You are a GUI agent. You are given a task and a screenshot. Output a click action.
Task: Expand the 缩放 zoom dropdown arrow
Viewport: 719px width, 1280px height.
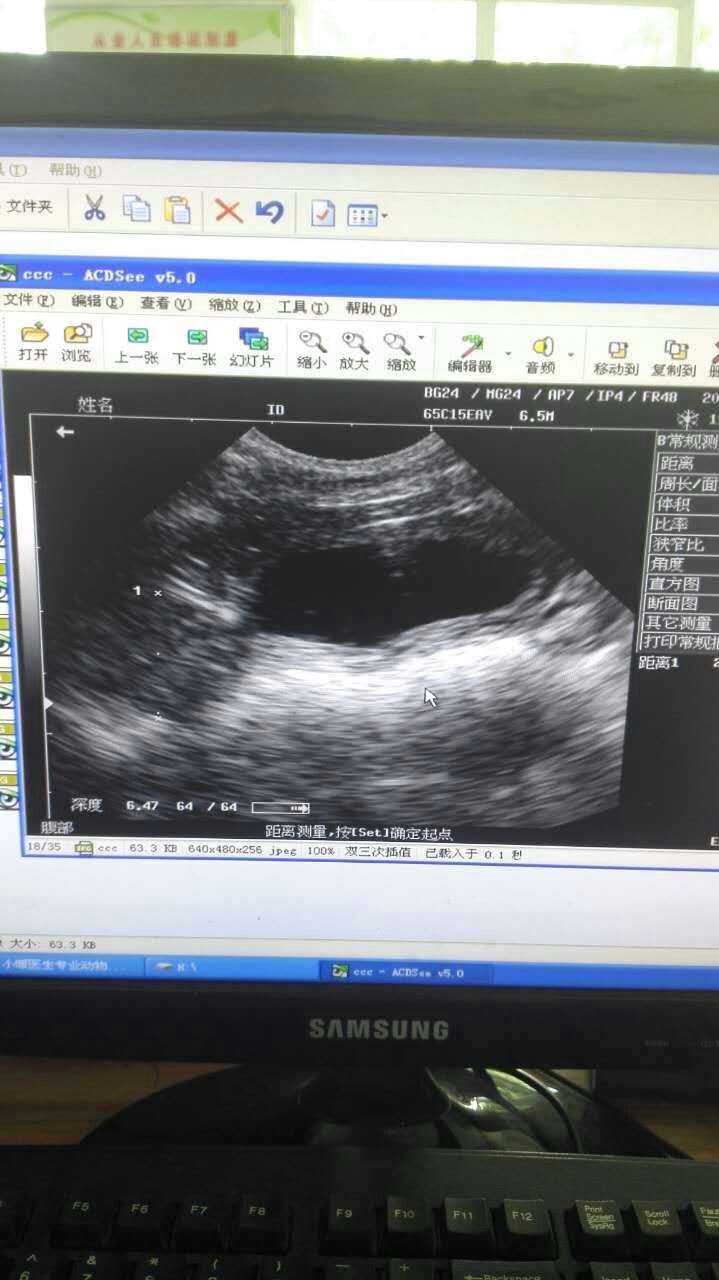click(421, 338)
